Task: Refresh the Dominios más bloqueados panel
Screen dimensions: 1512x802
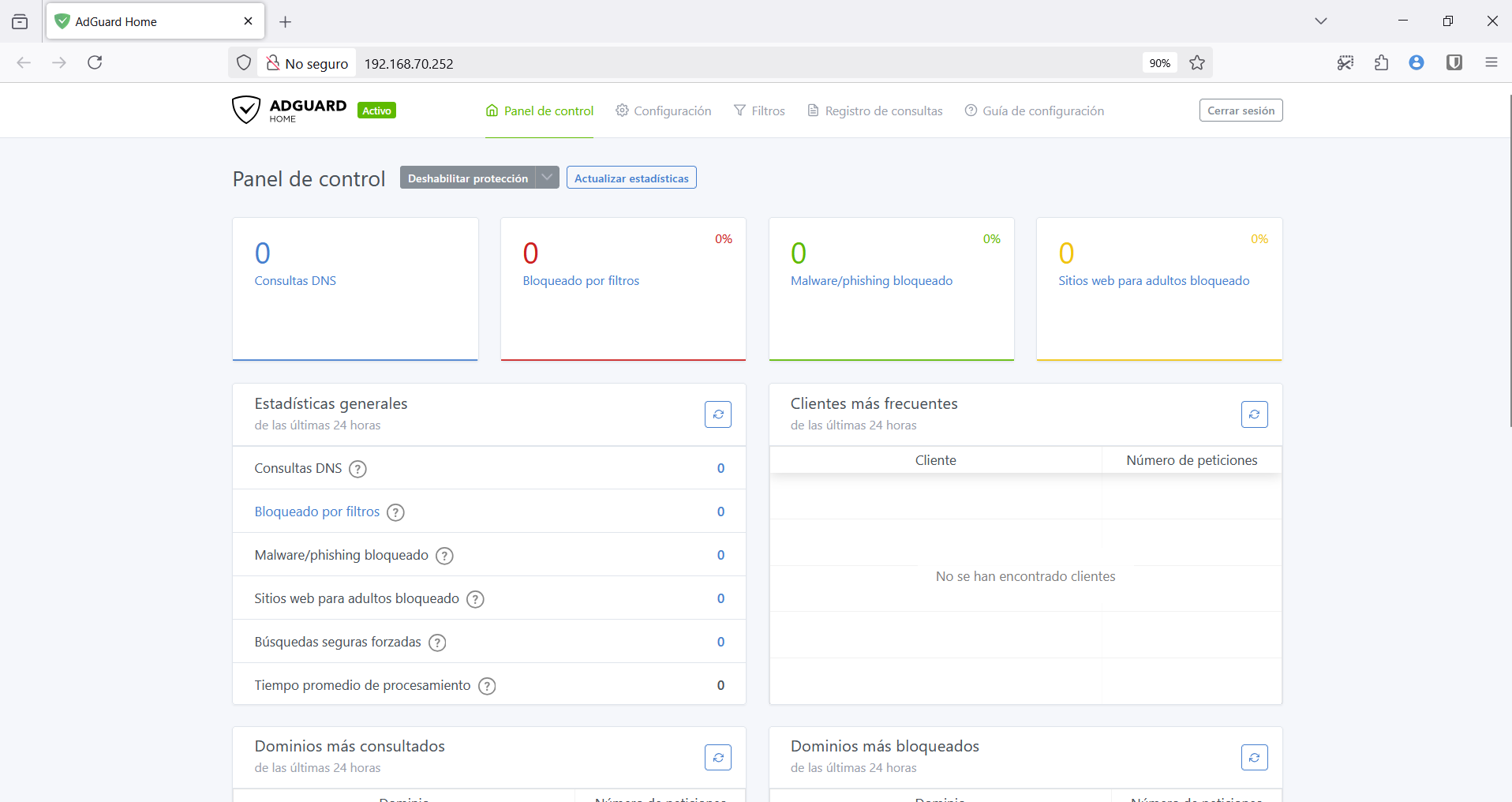Action: pyautogui.click(x=1254, y=758)
